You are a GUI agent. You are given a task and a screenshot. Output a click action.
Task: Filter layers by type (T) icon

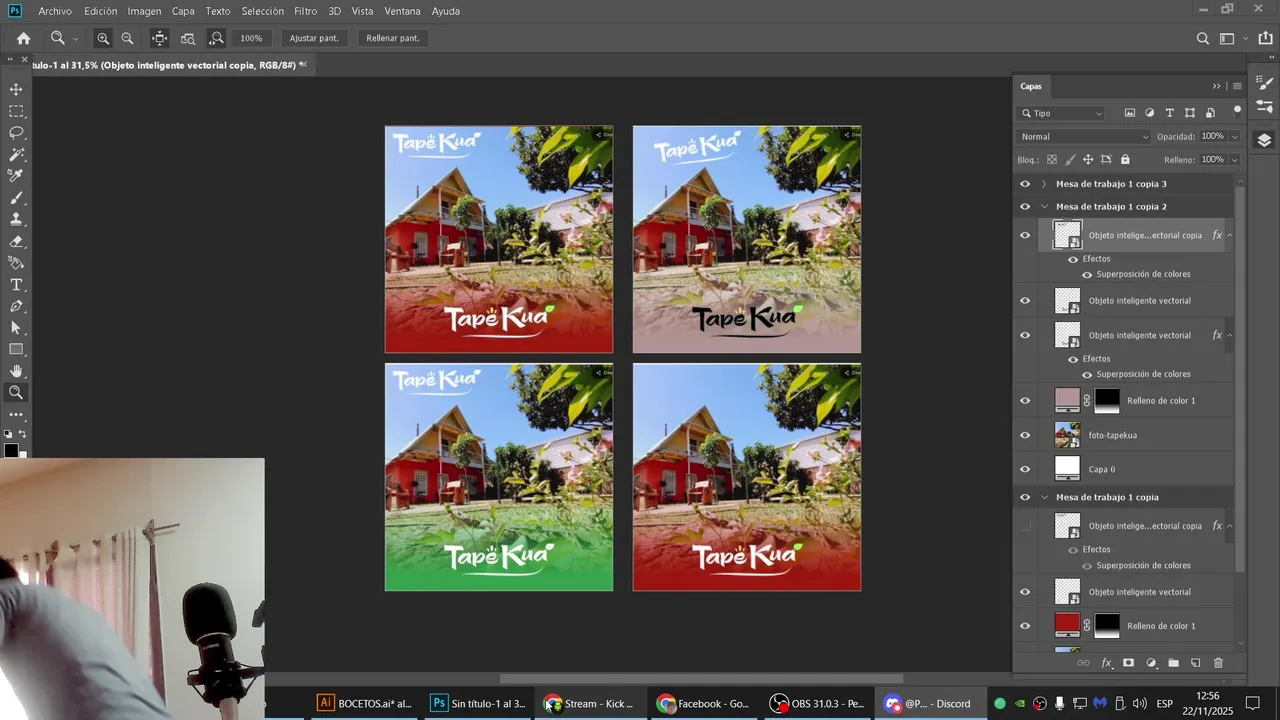(x=1170, y=113)
